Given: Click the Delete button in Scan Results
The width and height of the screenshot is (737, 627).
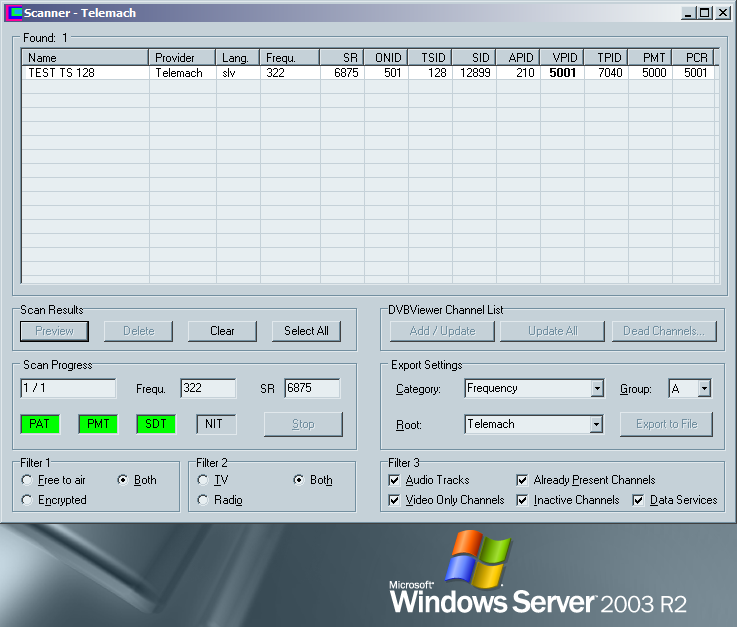Looking at the screenshot, I should (x=139, y=331).
